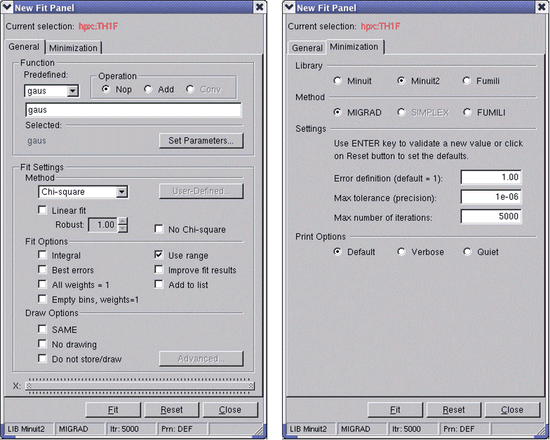Choose the Fumili library option
The width and height of the screenshot is (550, 440).
coord(466,81)
